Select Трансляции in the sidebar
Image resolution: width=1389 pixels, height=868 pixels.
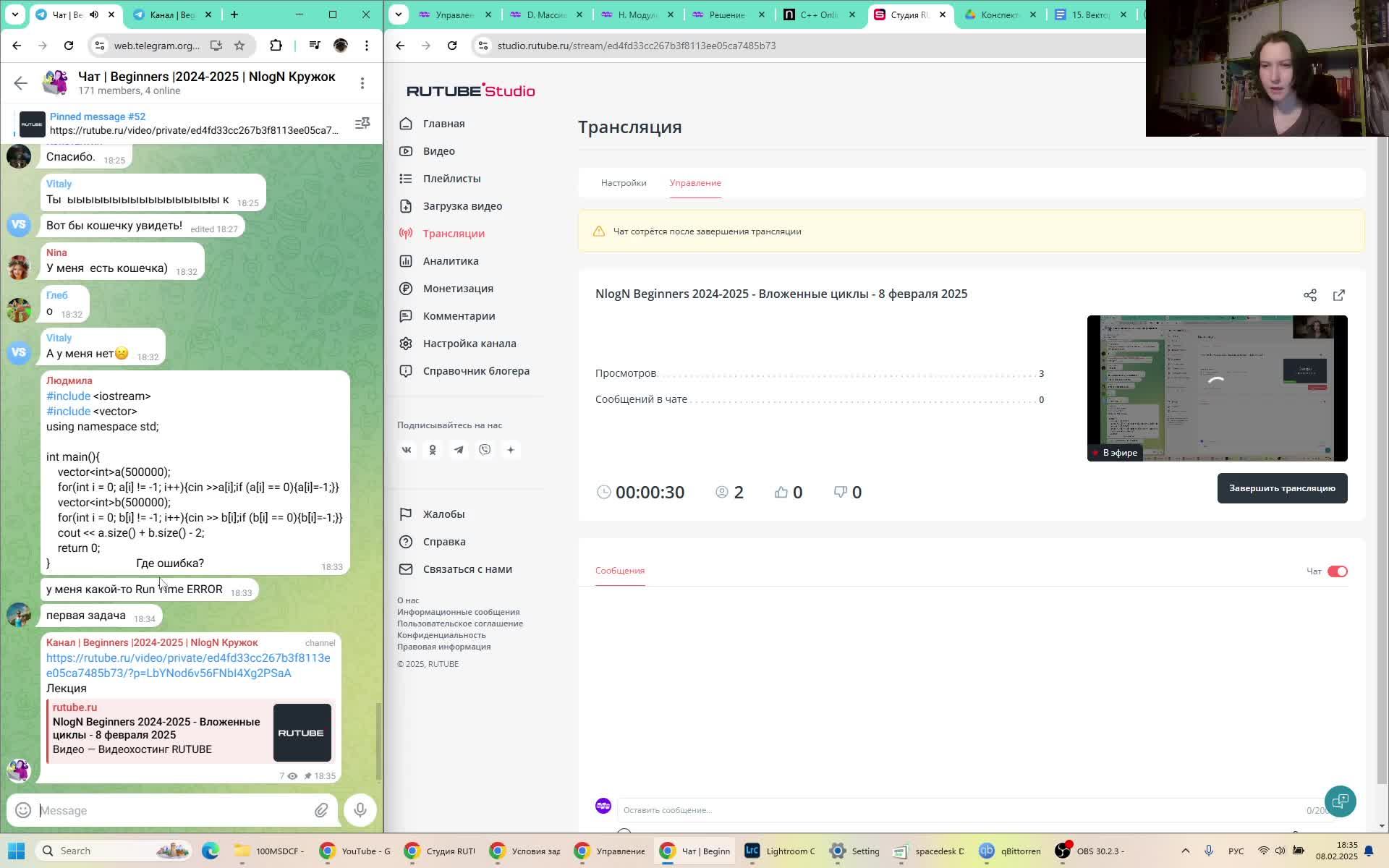tap(453, 233)
